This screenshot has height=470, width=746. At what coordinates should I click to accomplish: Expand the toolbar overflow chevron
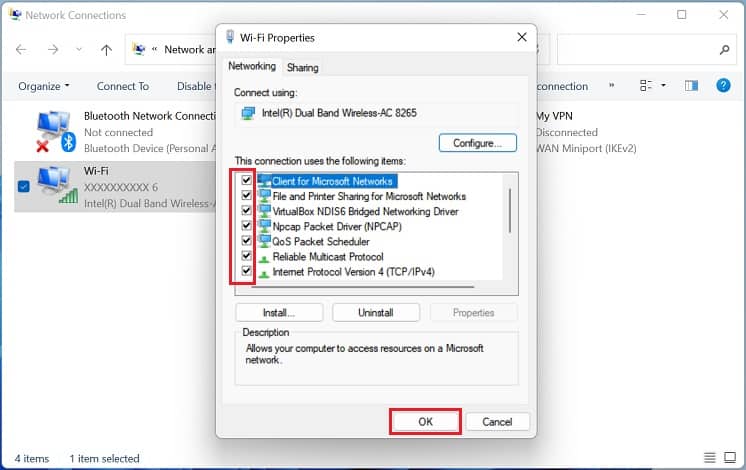611,86
